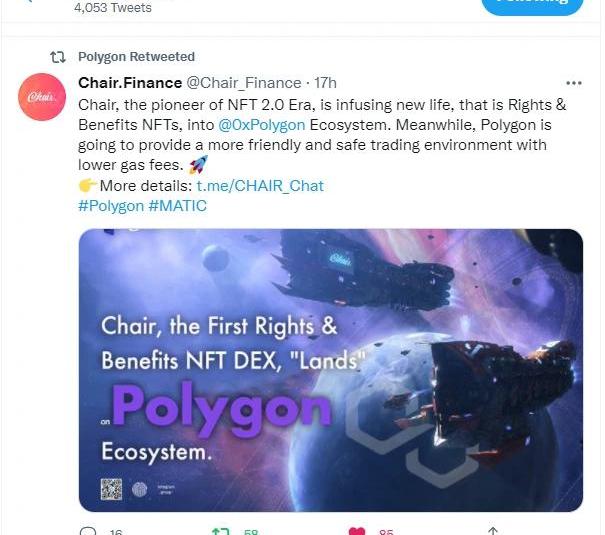This screenshot has width=605, height=535.
Task: Open the Polygon Retweeted label
Action: (x=136, y=57)
